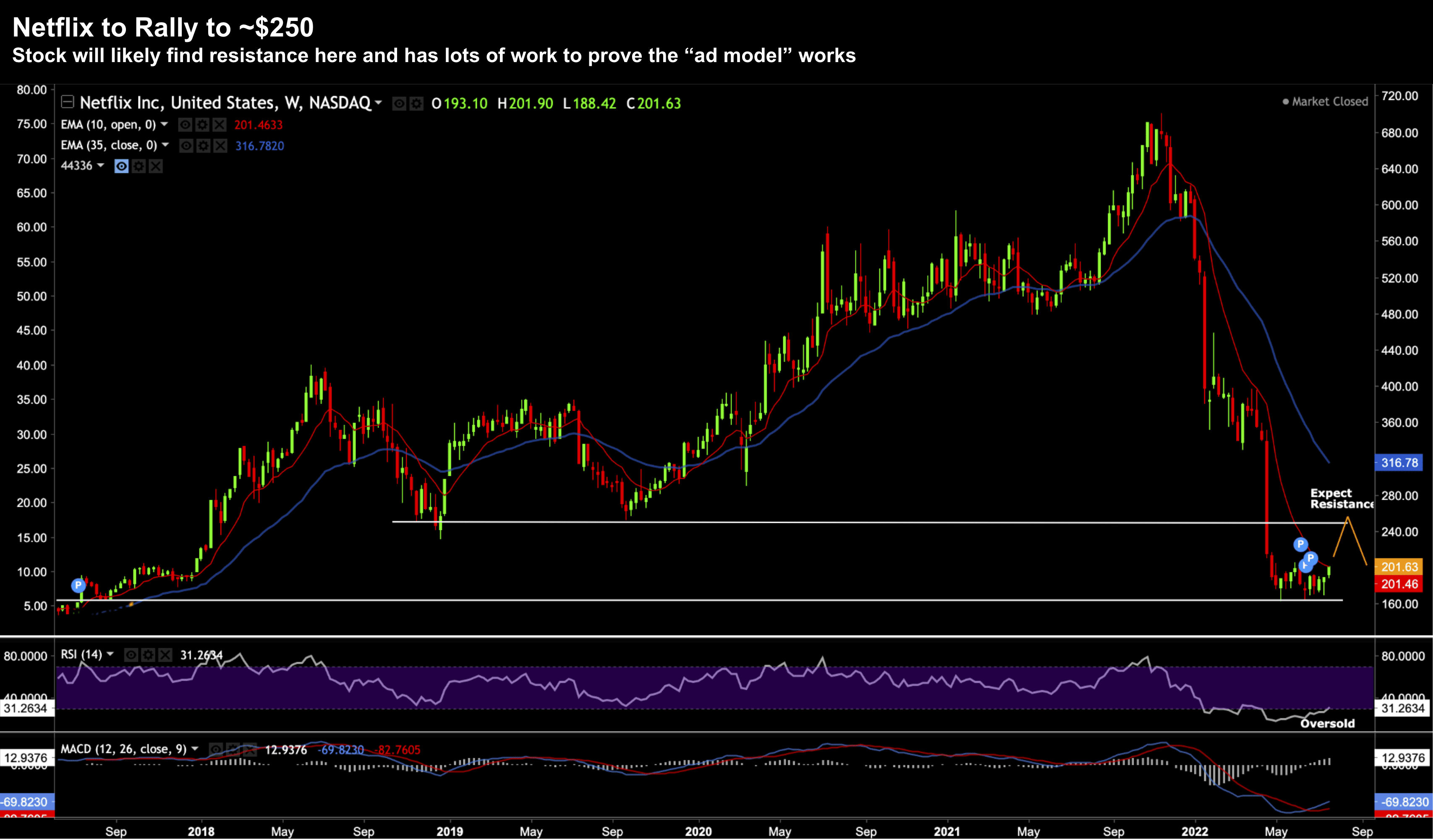Image resolution: width=1433 pixels, height=840 pixels.
Task: Click the 316.78 blue price label on the axis
Action: point(1399,463)
